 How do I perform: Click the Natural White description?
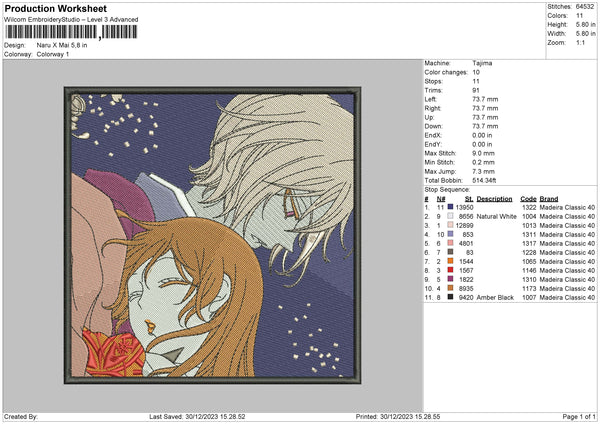pos(496,217)
